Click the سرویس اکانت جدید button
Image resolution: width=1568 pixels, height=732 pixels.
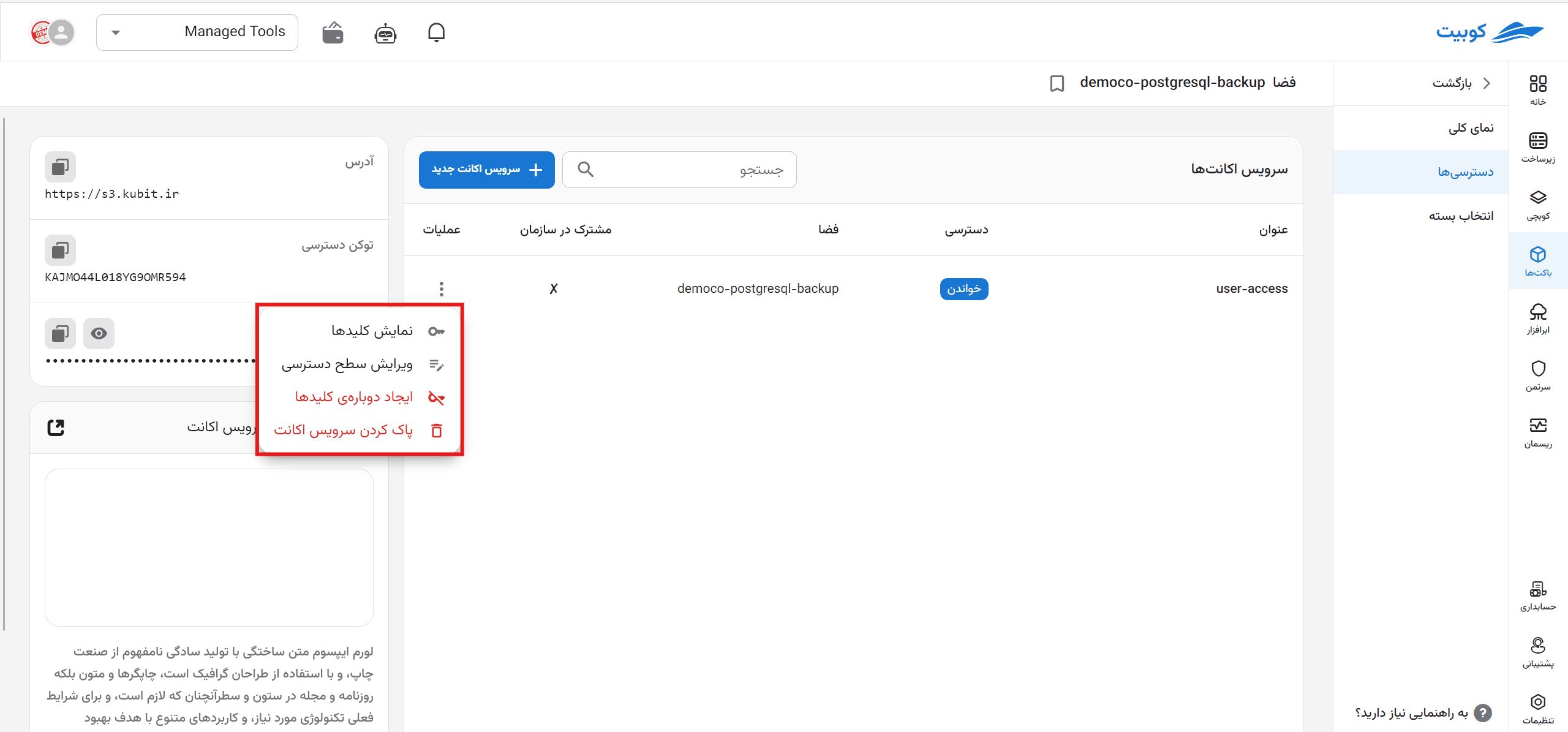[x=487, y=170]
